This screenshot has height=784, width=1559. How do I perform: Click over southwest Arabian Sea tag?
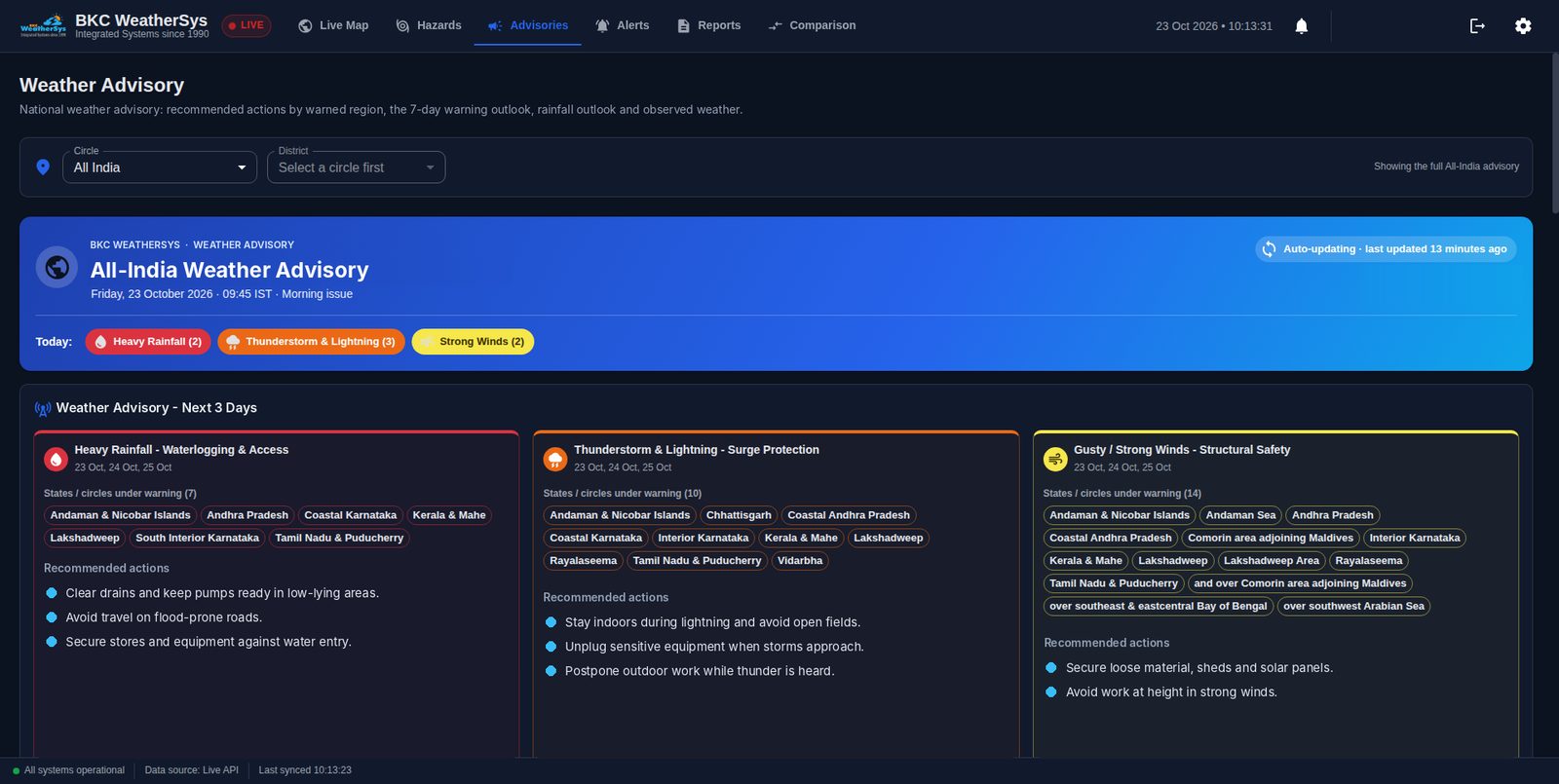click(1353, 607)
